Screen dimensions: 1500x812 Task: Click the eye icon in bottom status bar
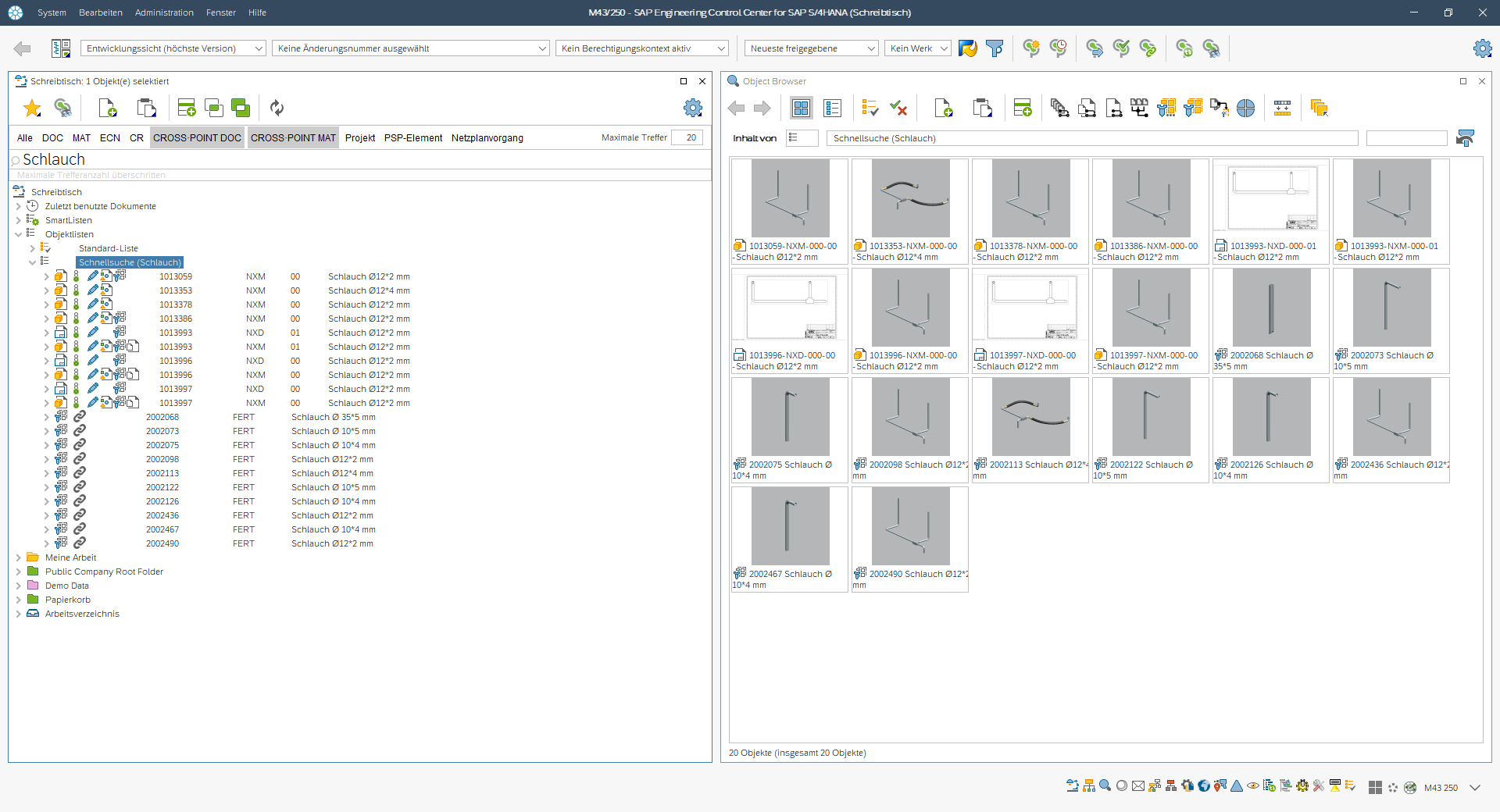(x=1253, y=786)
